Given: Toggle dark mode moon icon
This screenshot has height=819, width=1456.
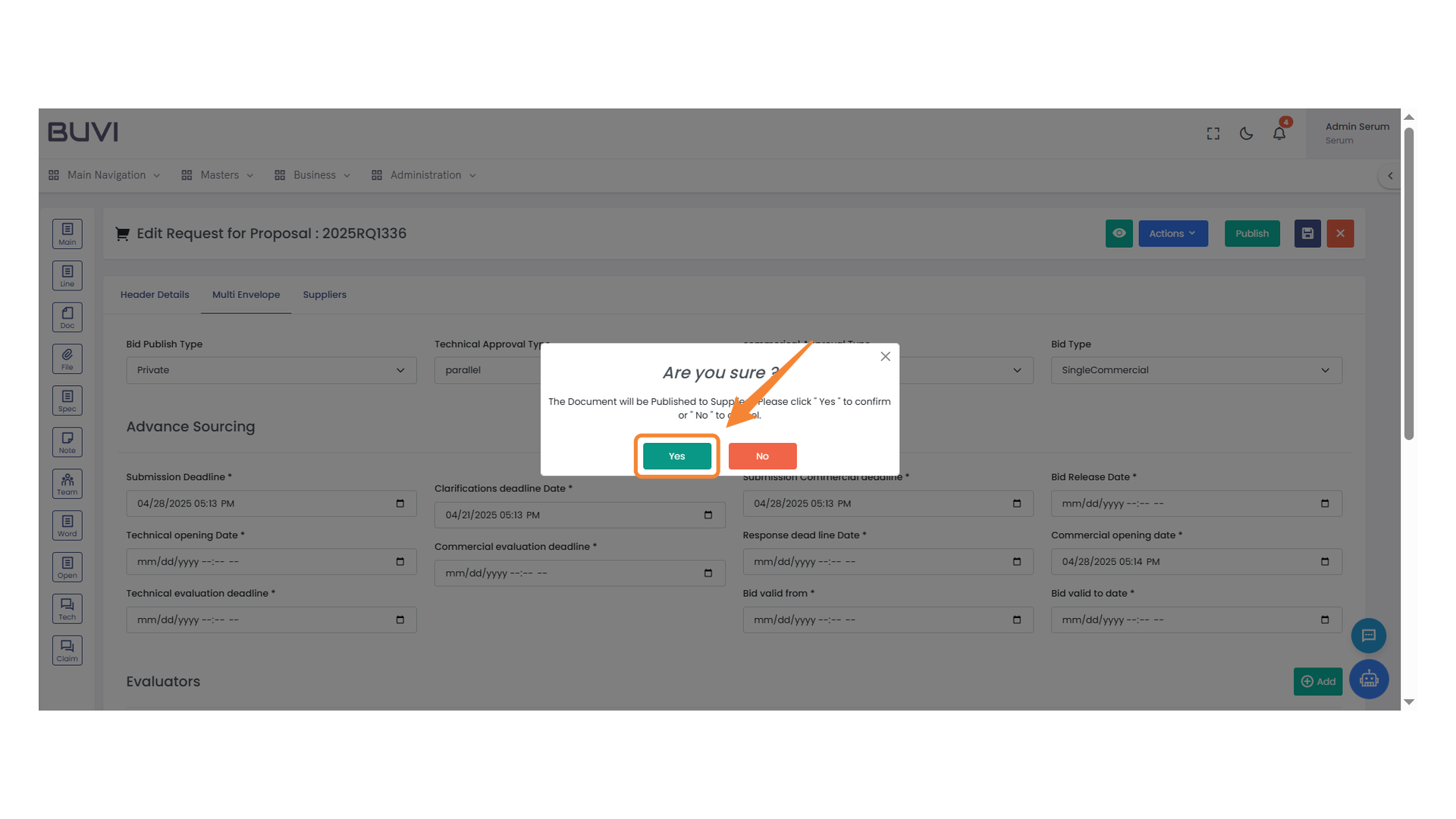Looking at the screenshot, I should pyautogui.click(x=1246, y=133).
